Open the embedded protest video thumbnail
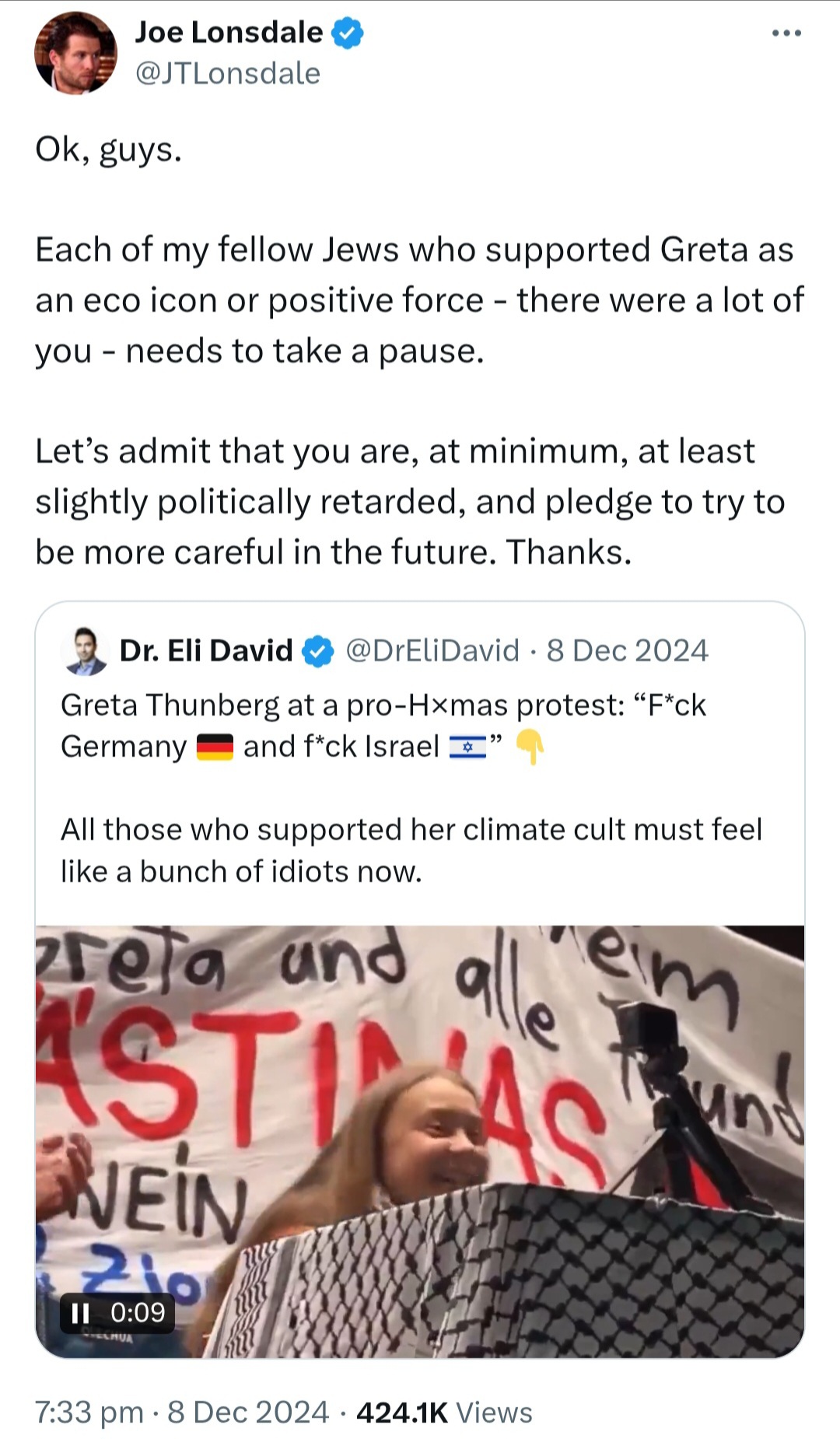 click(420, 1141)
